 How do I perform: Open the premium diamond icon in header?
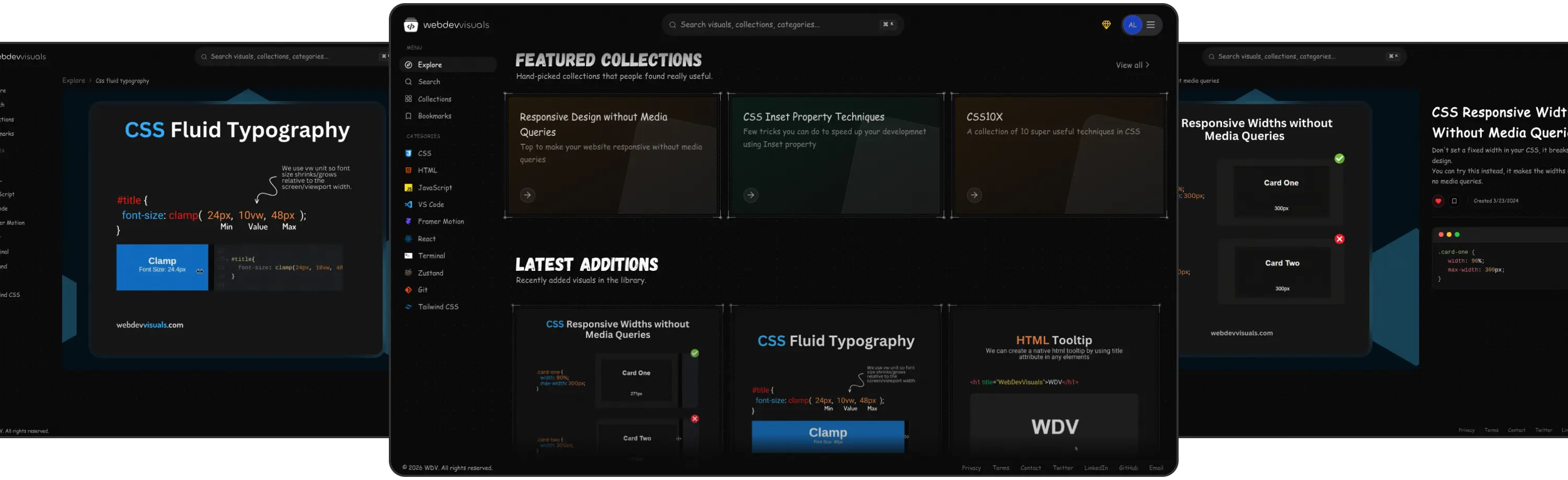coord(1106,25)
